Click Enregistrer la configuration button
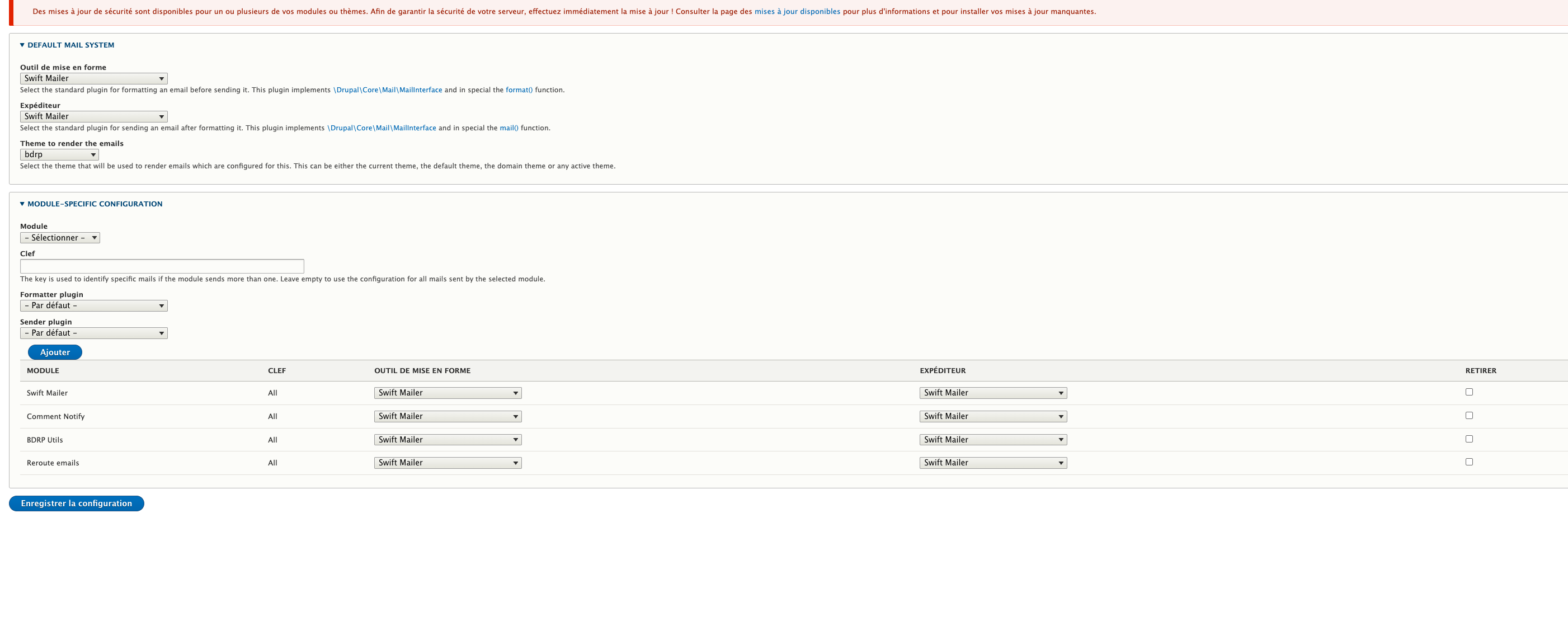This screenshot has height=640, width=1568. click(x=76, y=503)
